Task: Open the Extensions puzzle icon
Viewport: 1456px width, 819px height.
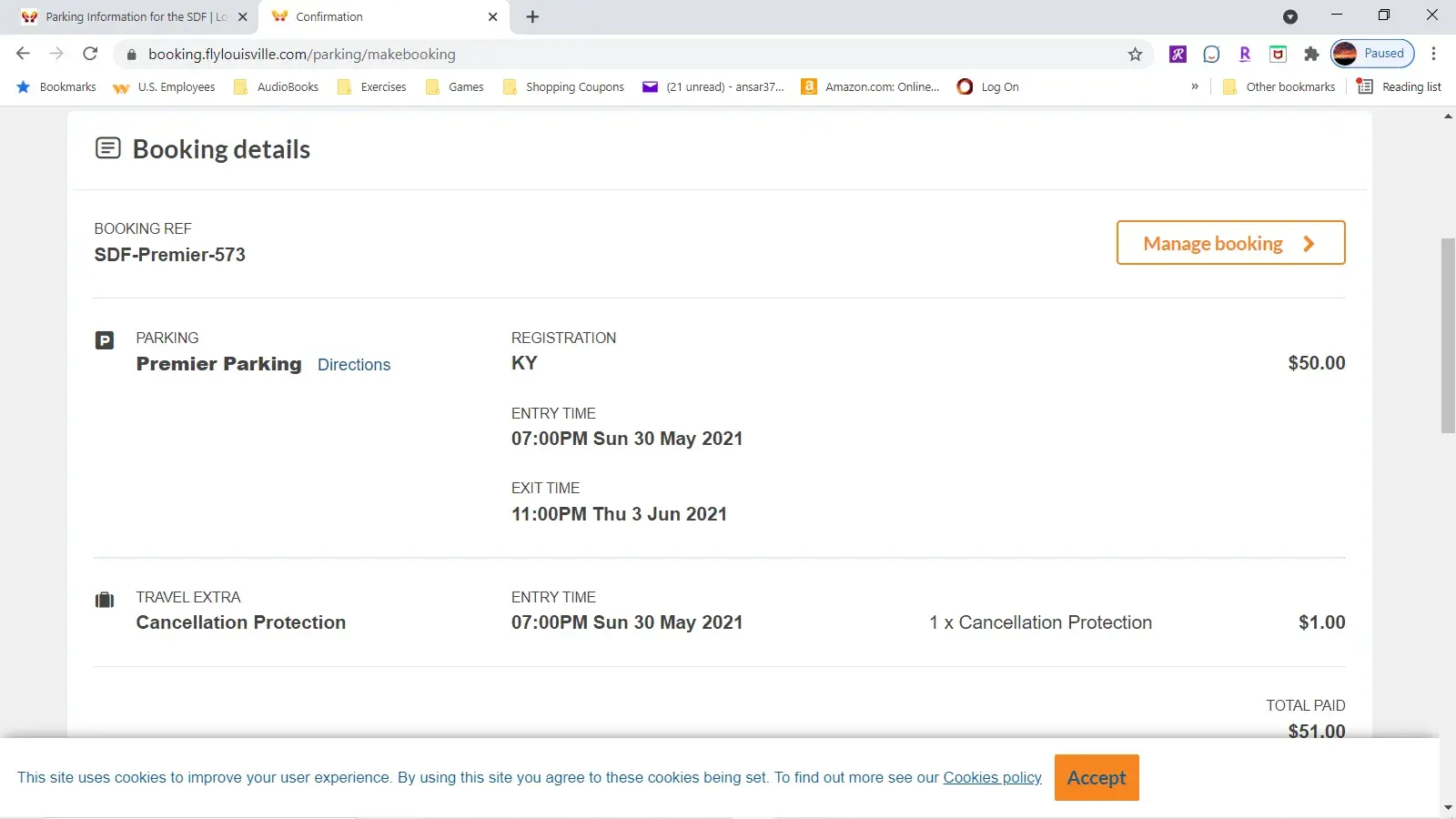Action: [x=1311, y=54]
